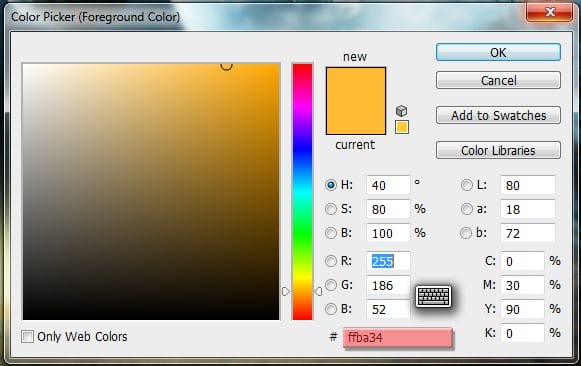The width and height of the screenshot is (581, 366).
Task: Click the Color Picker (Foreground Color) title
Action: pos(96,17)
